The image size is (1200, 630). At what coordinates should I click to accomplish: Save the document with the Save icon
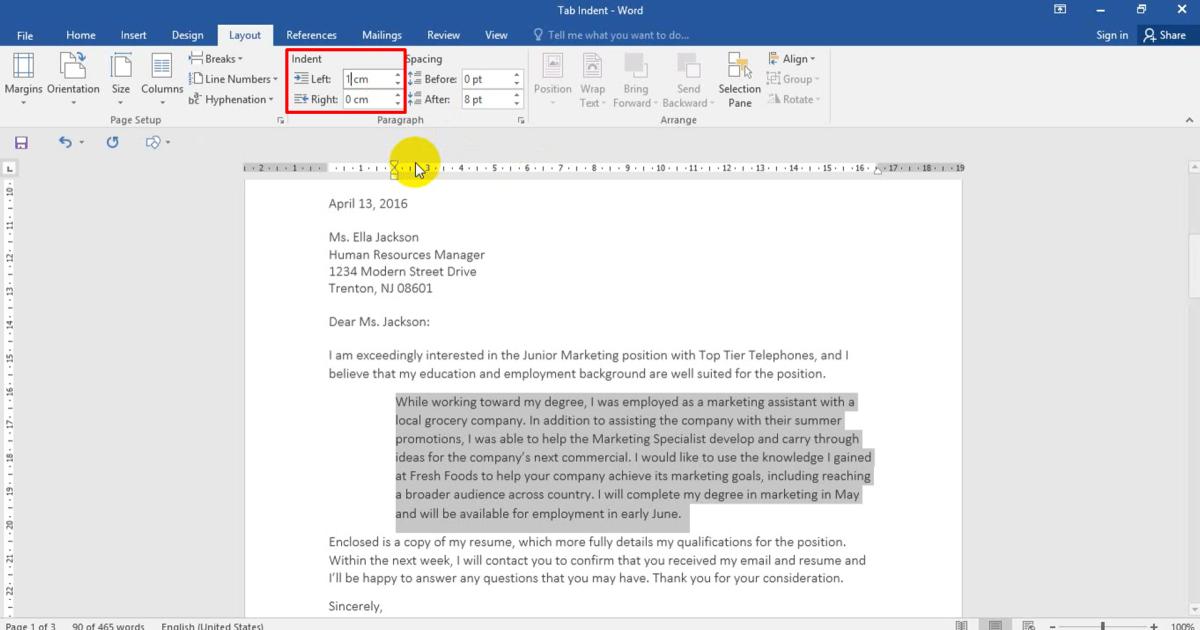click(21, 143)
